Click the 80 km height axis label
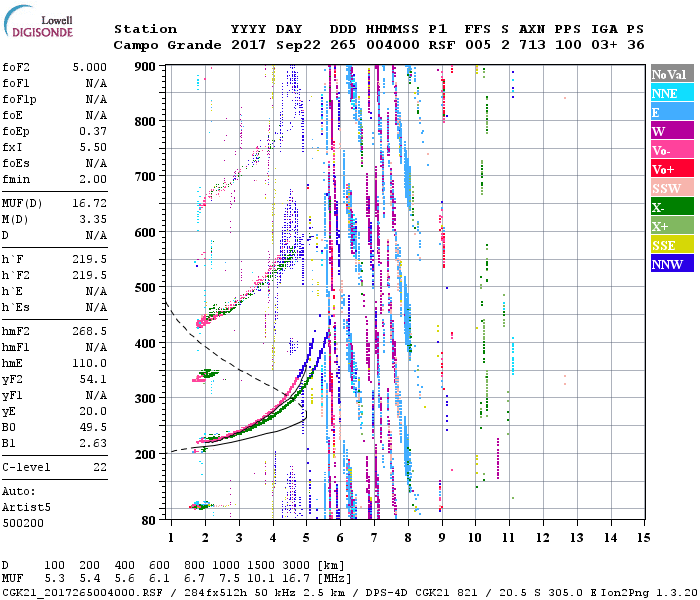The image size is (700, 600). 148,521
